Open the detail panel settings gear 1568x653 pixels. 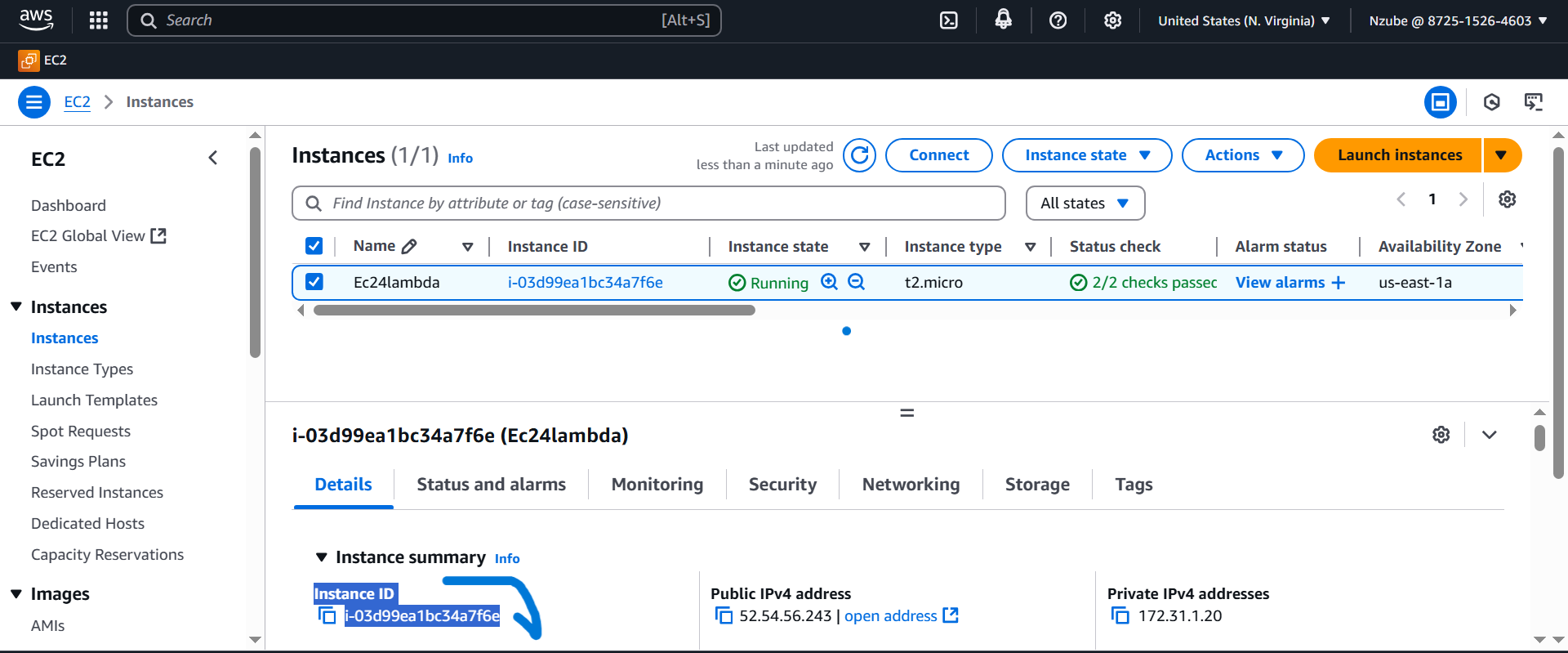(x=1441, y=435)
